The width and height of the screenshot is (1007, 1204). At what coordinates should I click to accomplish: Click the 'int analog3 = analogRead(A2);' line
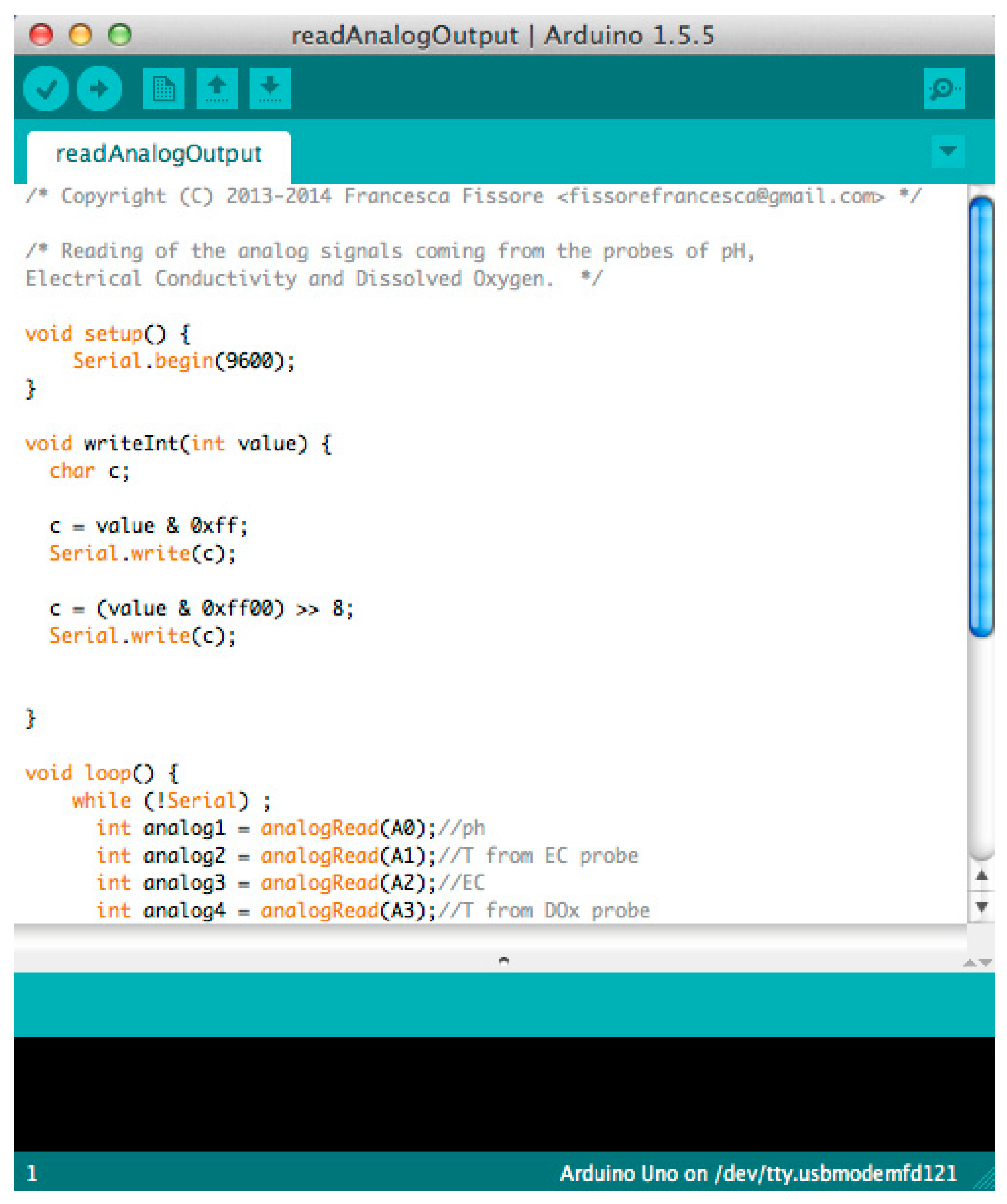[266, 883]
